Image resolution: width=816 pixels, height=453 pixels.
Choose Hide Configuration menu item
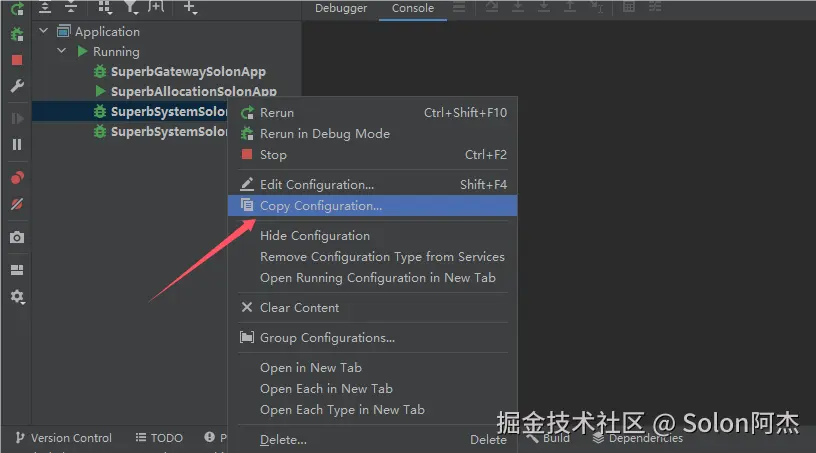[x=373, y=235]
